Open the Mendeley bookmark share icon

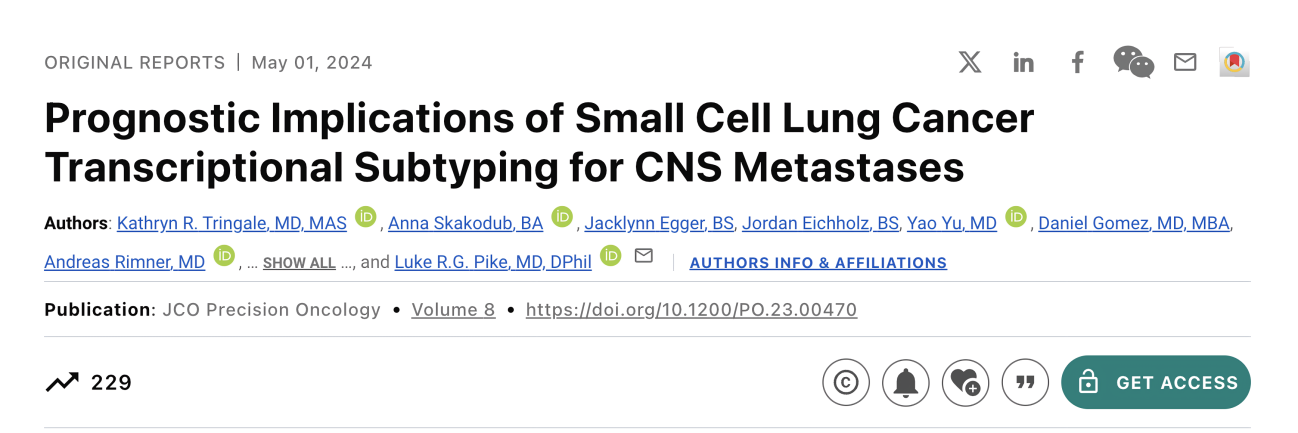[1235, 62]
